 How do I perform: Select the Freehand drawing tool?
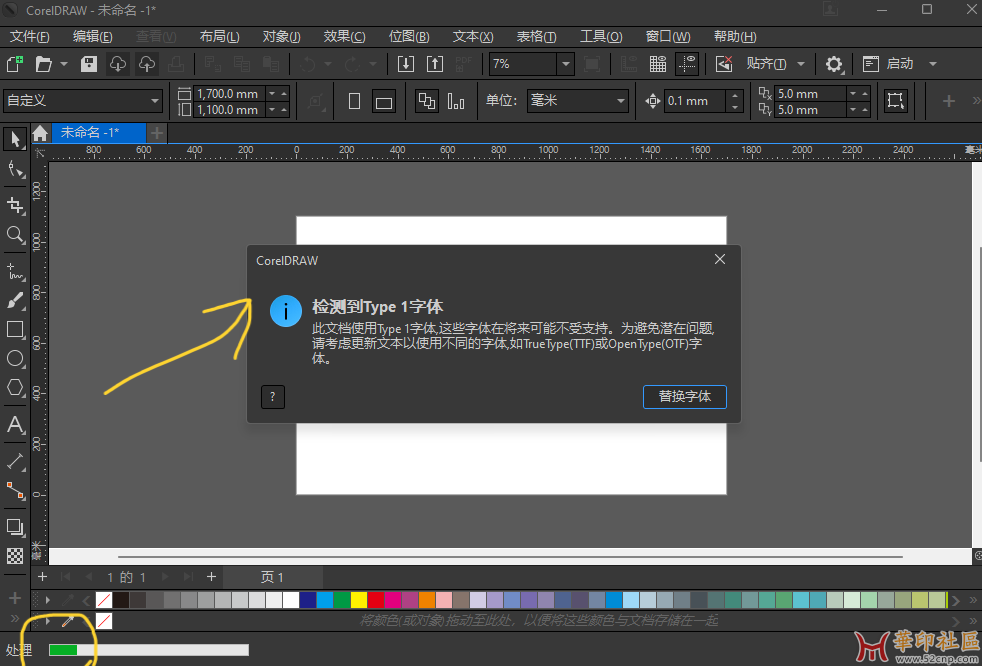15,271
